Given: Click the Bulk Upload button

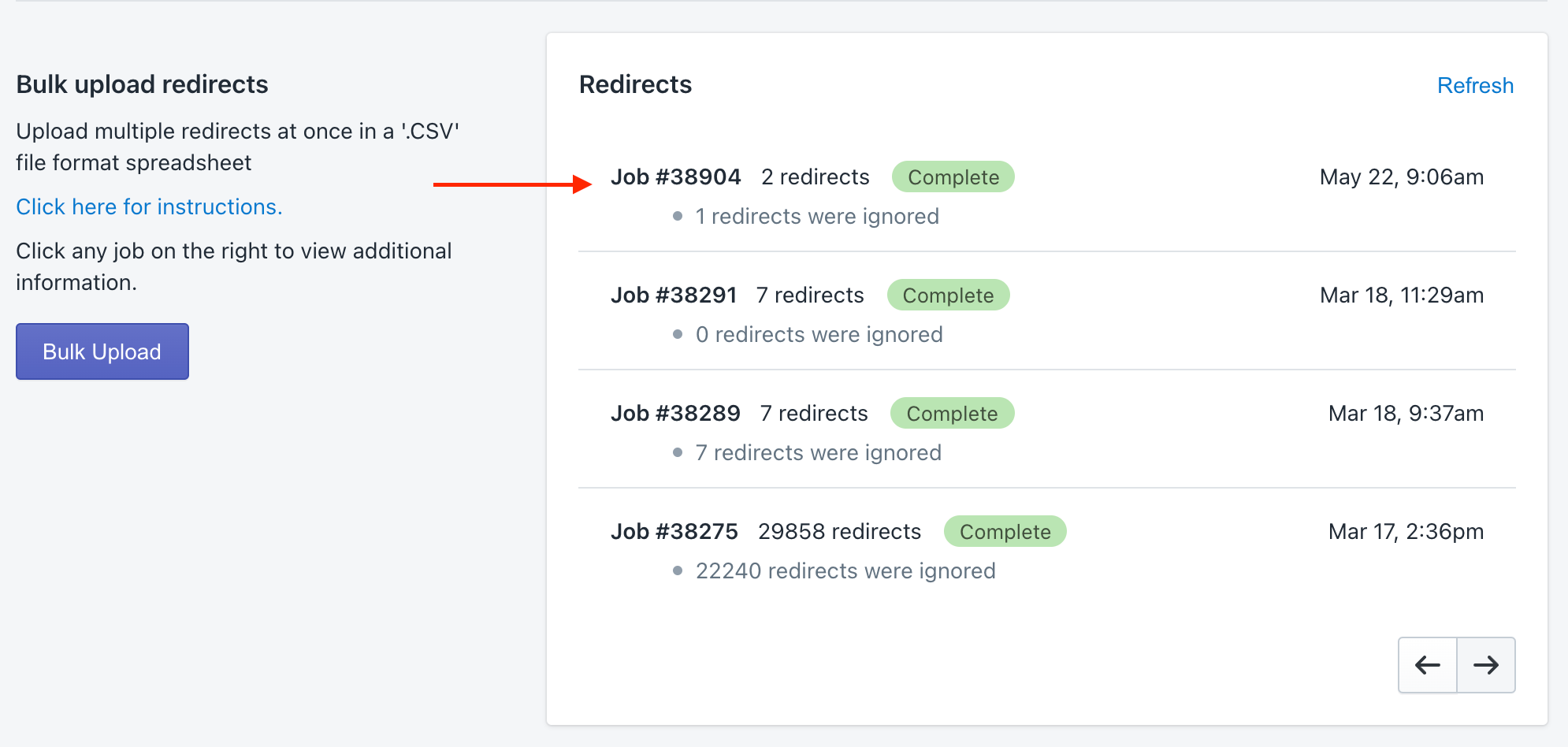Looking at the screenshot, I should (x=102, y=351).
